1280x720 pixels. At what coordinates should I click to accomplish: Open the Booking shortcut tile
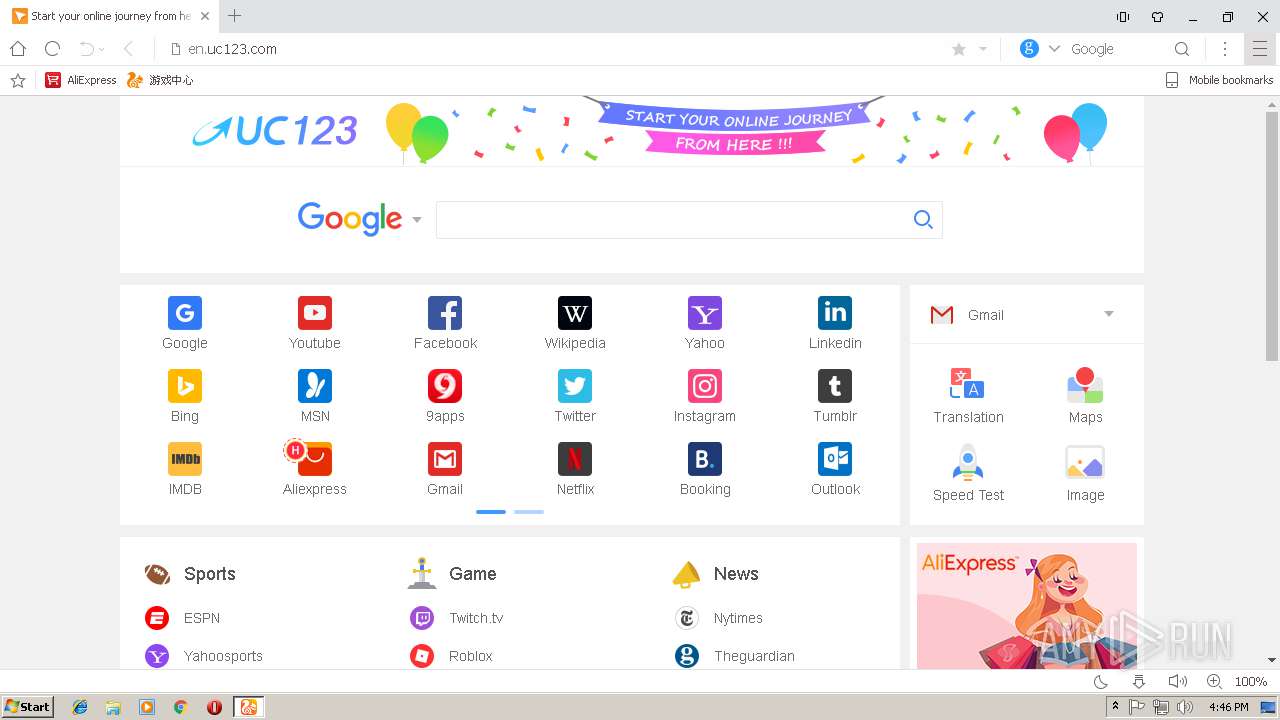pyautogui.click(x=705, y=469)
